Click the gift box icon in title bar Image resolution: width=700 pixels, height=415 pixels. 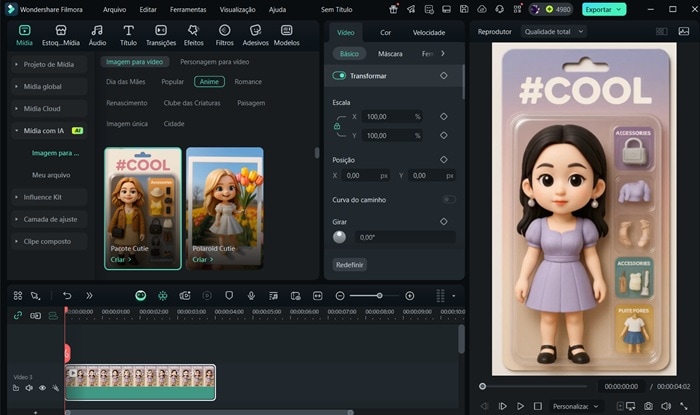click(393, 9)
